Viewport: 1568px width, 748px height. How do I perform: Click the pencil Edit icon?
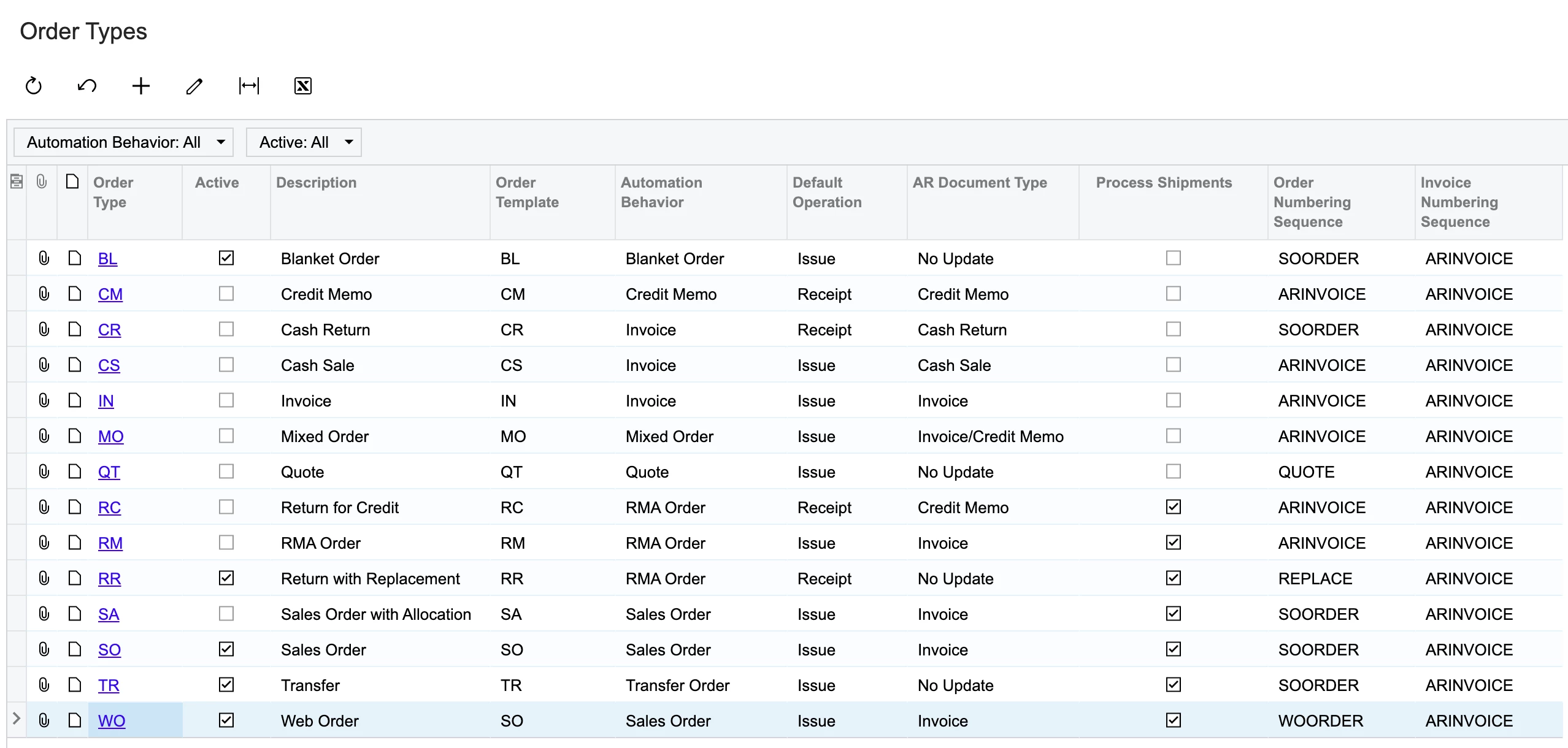click(194, 86)
